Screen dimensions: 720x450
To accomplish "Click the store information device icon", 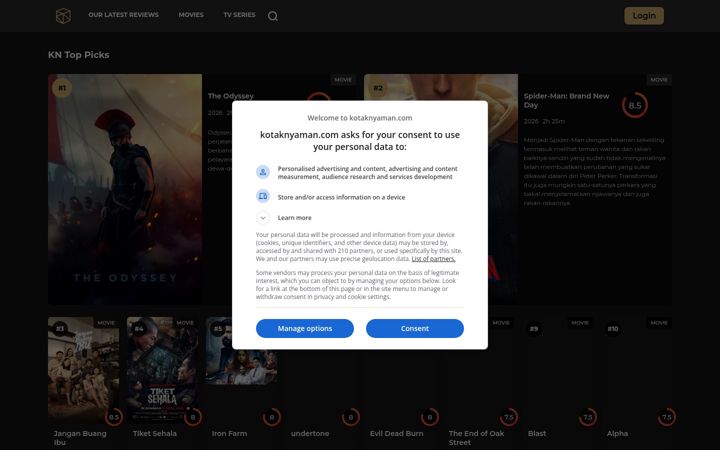I will coord(263,197).
